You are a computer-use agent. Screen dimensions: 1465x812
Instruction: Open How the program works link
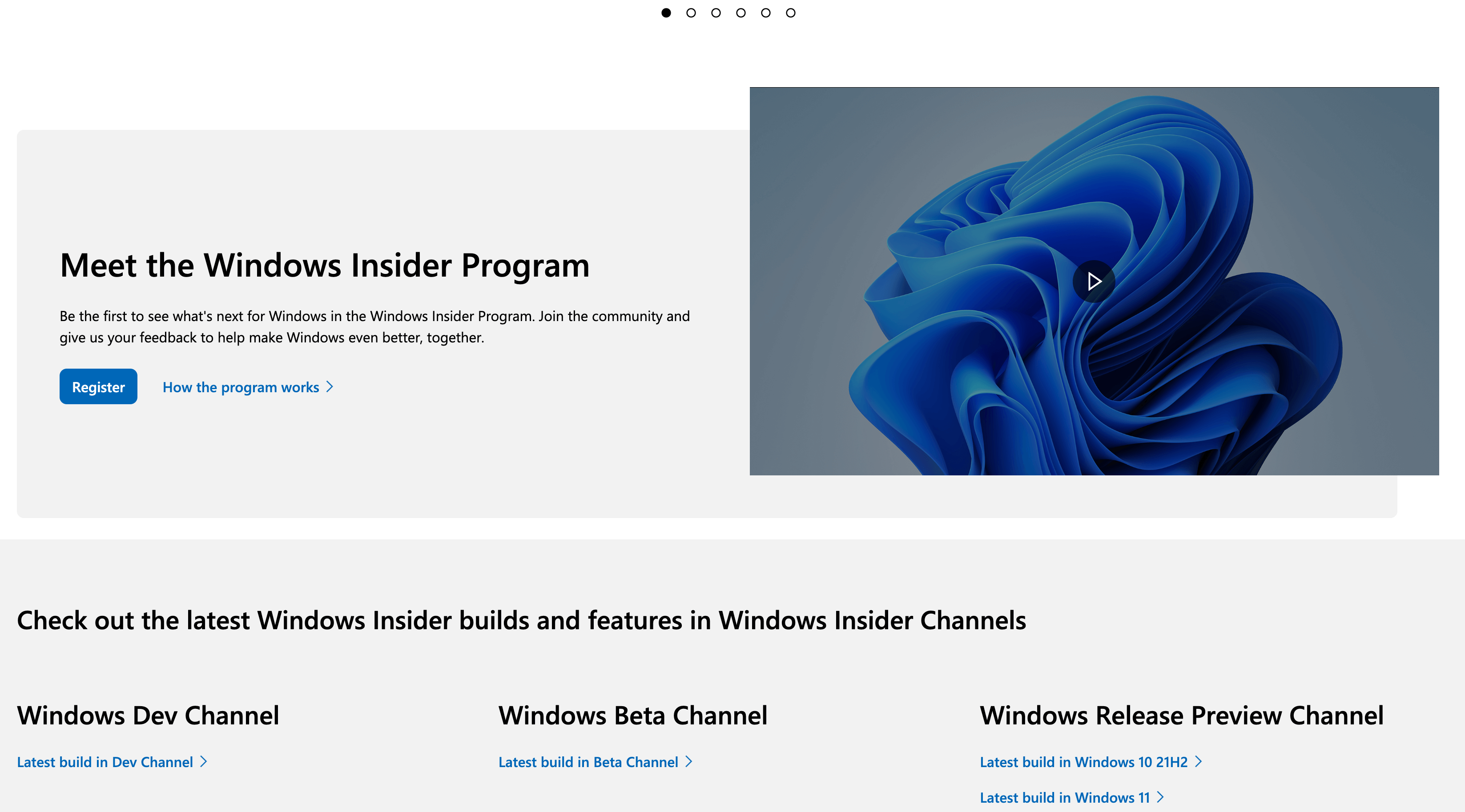(x=241, y=387)
